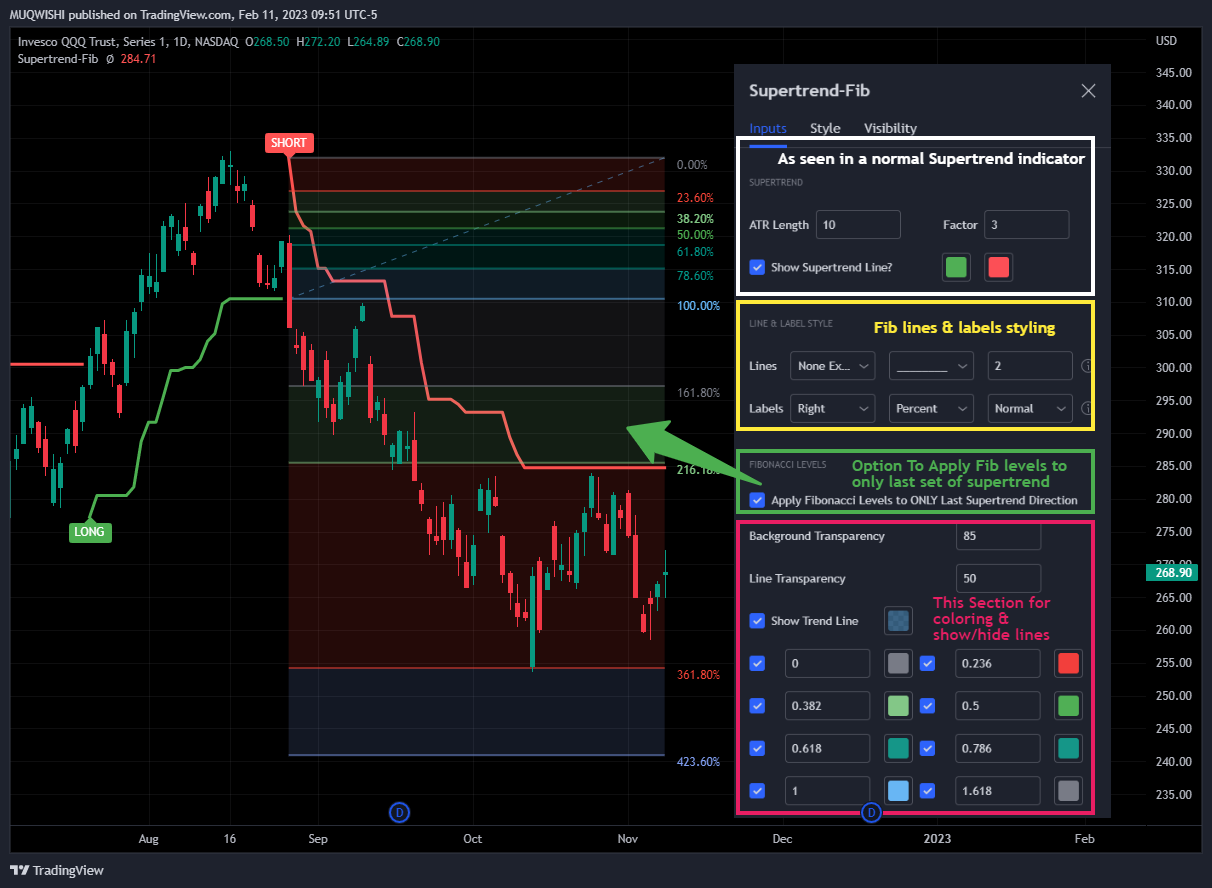Click the Line Transparency field showing 50
The height and width of the screenshot is (888, 1212).
click(x=998, y=578)
